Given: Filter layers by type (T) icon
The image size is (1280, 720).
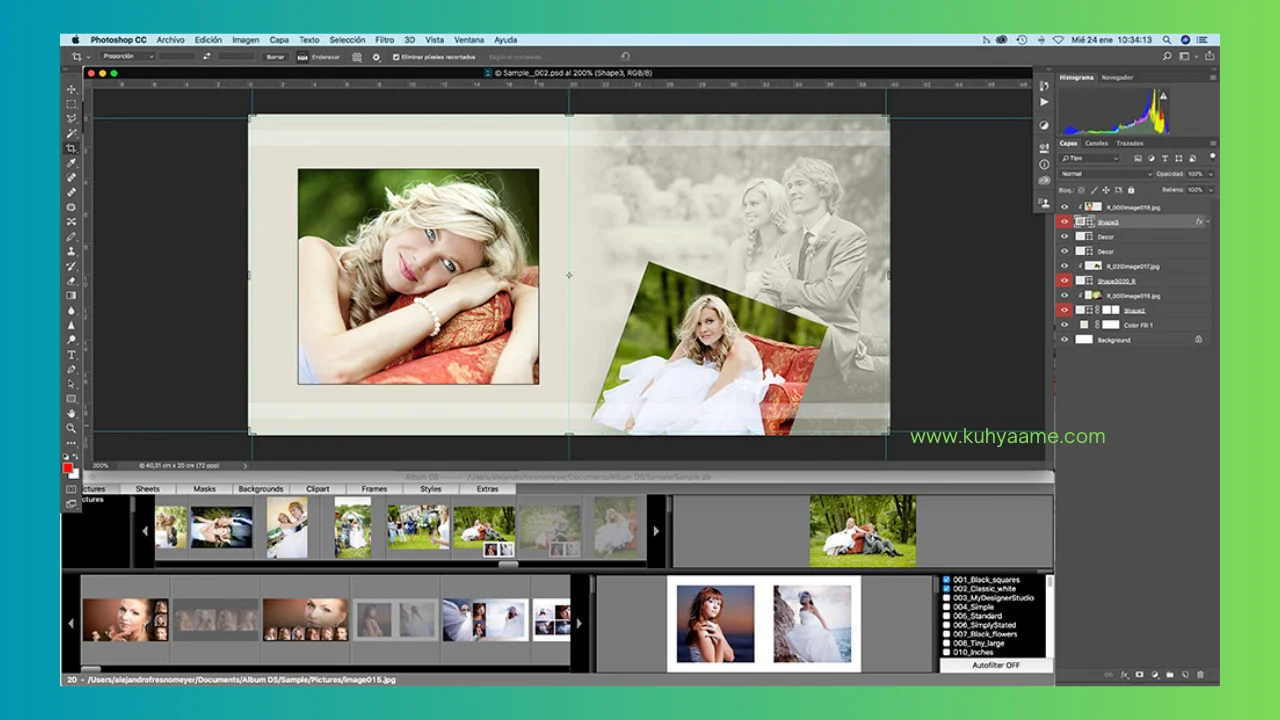Looking at the screenshot, I should 1165,158.
